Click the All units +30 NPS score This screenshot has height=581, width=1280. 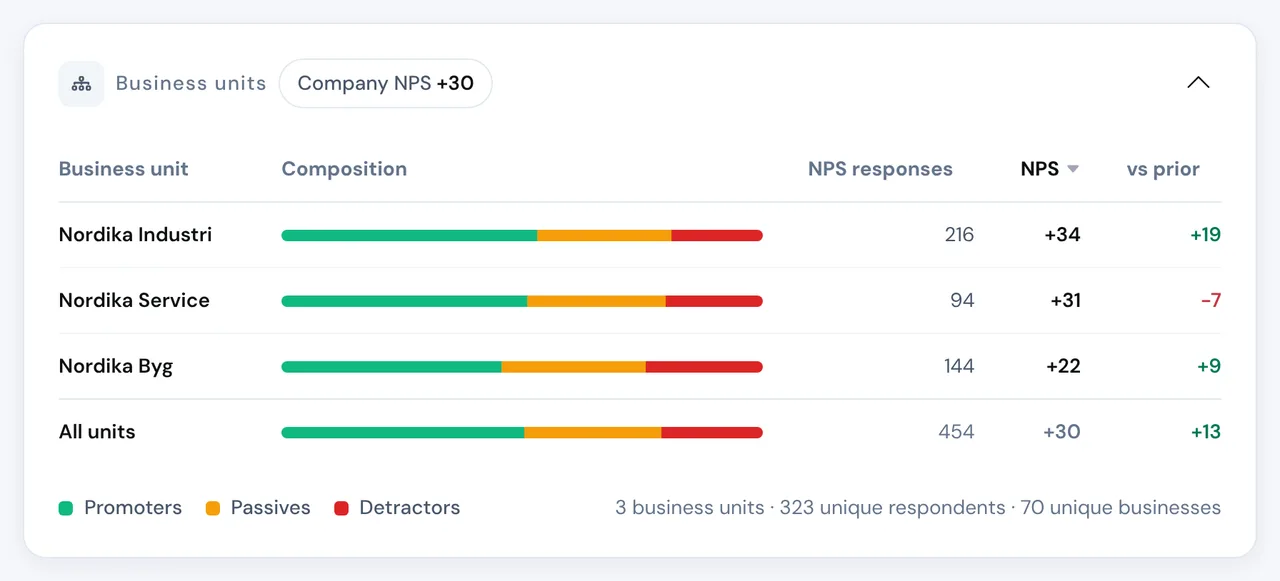click(1061, 432)
